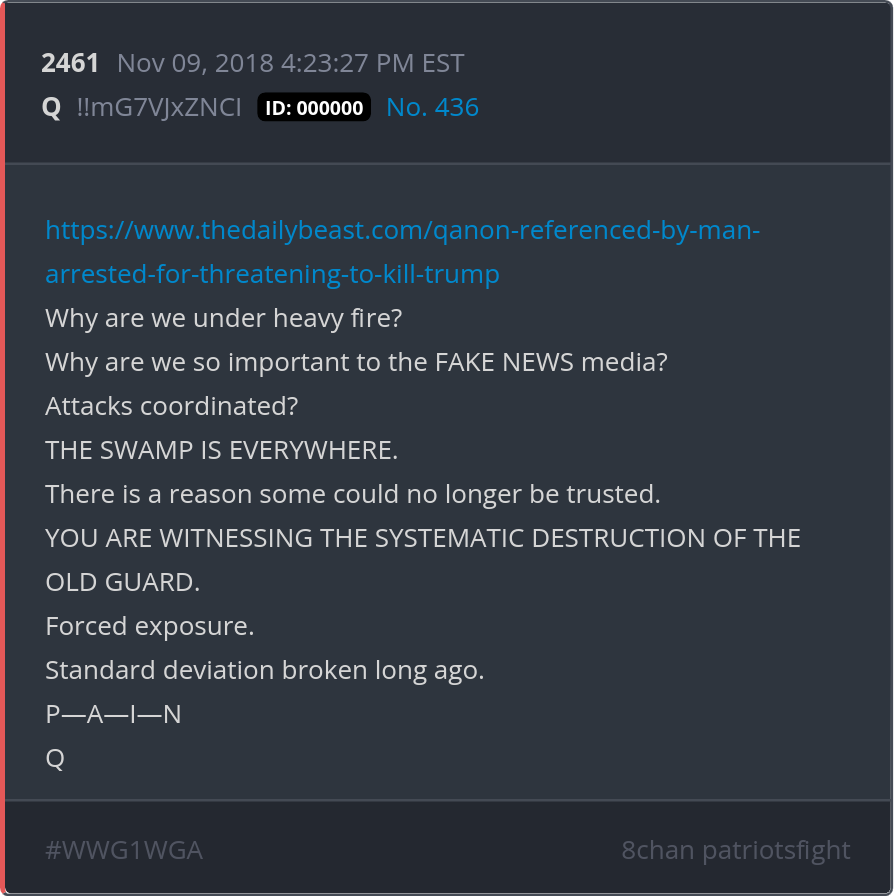Select the post number 2461

pyautogui.click(x=70, y=63)
